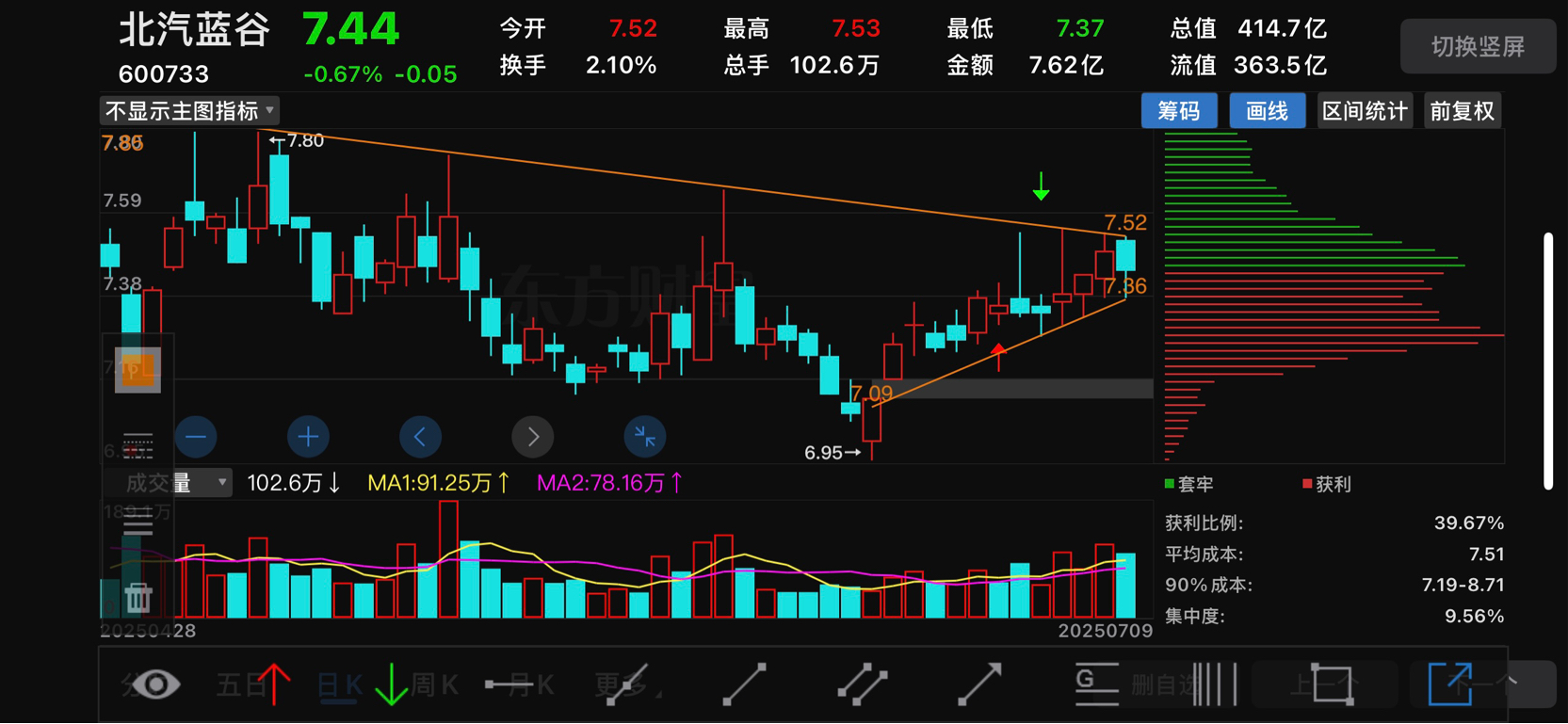Screen dimensions: 1568x724
Task: Tap the 获利比例 value 39.67%
Action: tap(1469, 523)
